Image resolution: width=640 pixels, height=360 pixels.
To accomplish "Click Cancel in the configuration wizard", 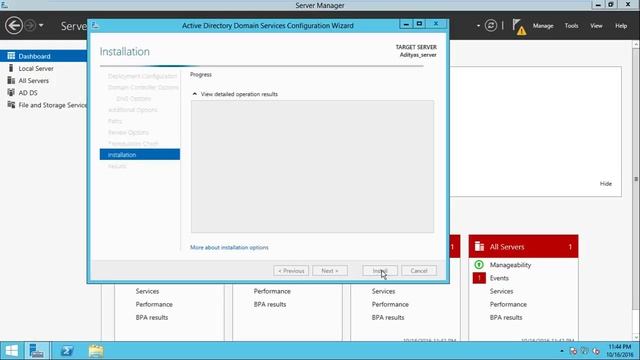I will (419, 271).
